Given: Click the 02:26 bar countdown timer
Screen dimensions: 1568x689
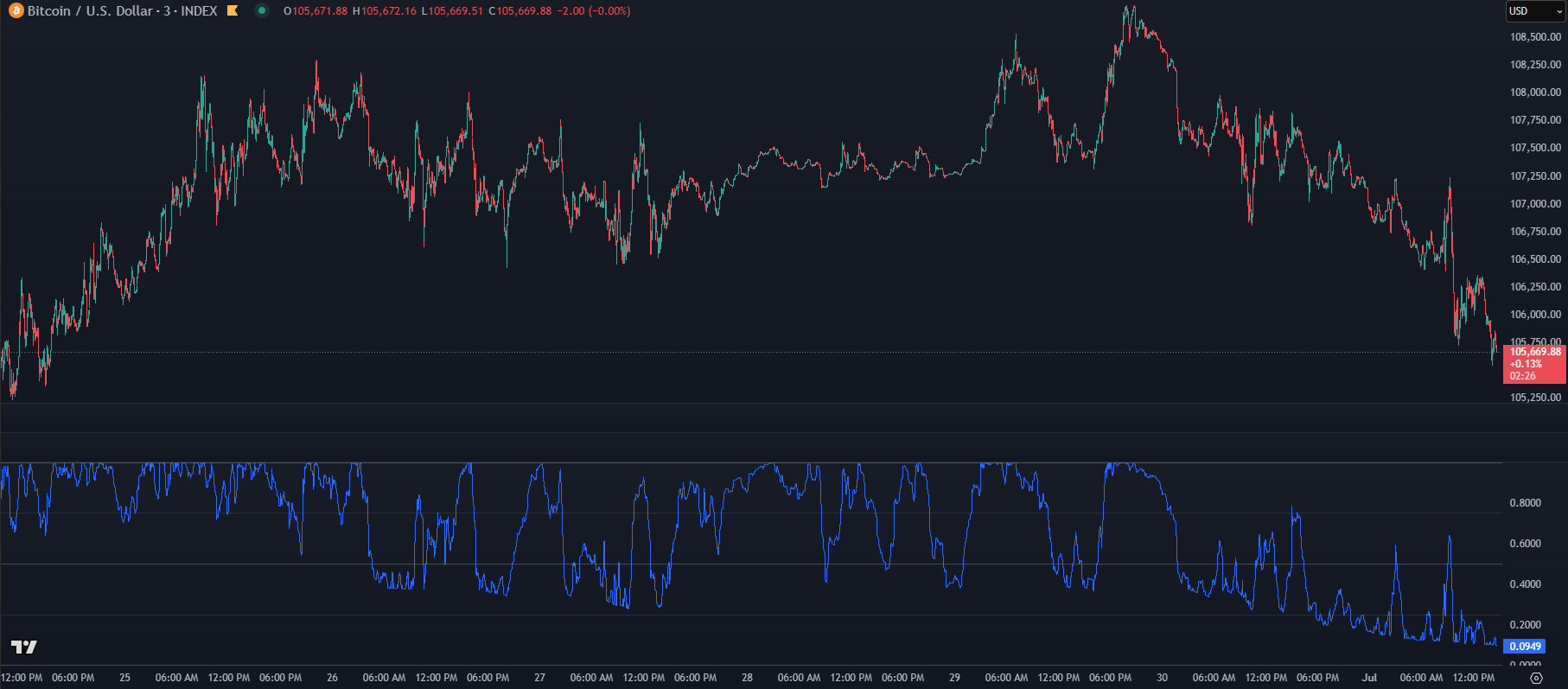Looking at the screenshot, I should click(1522, 376).
